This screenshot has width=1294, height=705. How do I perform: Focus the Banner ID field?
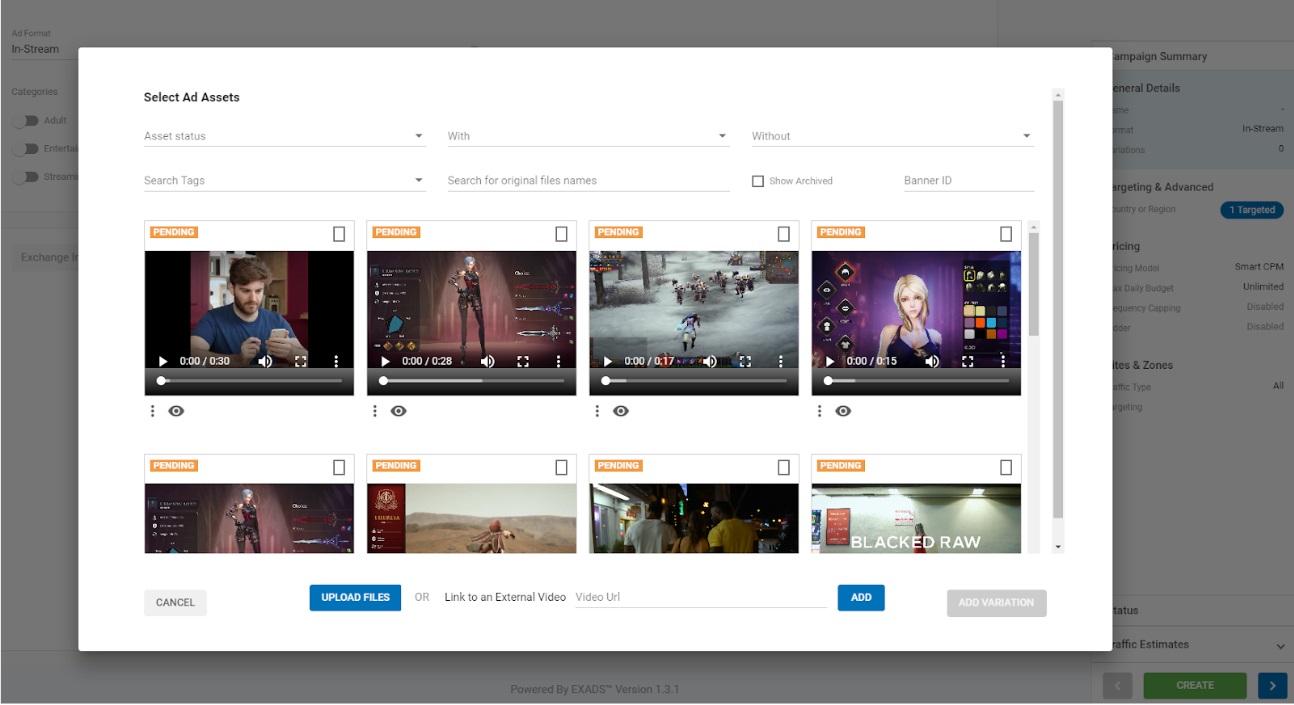coord(969,181)
